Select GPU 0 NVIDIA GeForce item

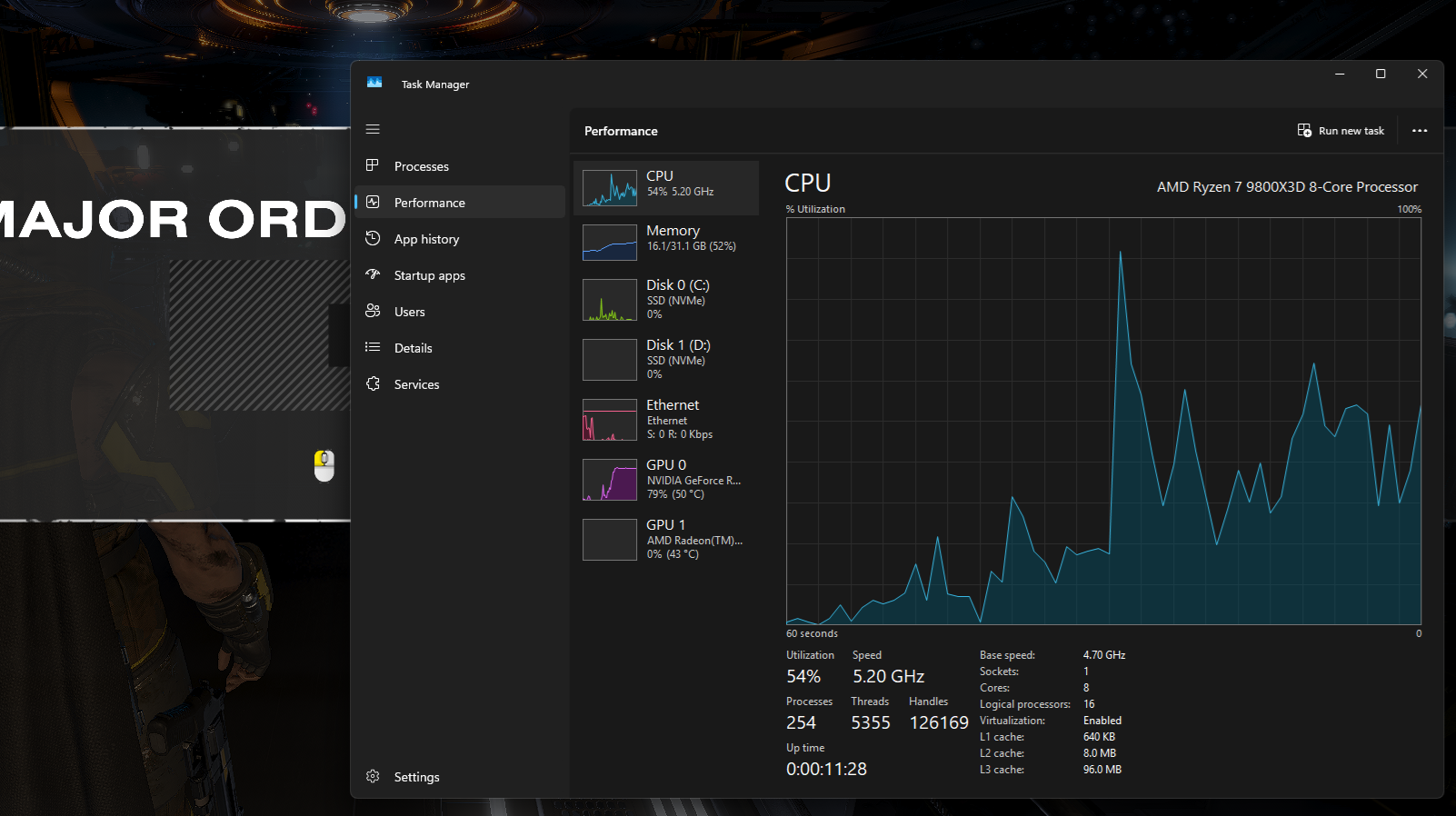[x=666, y=480]
